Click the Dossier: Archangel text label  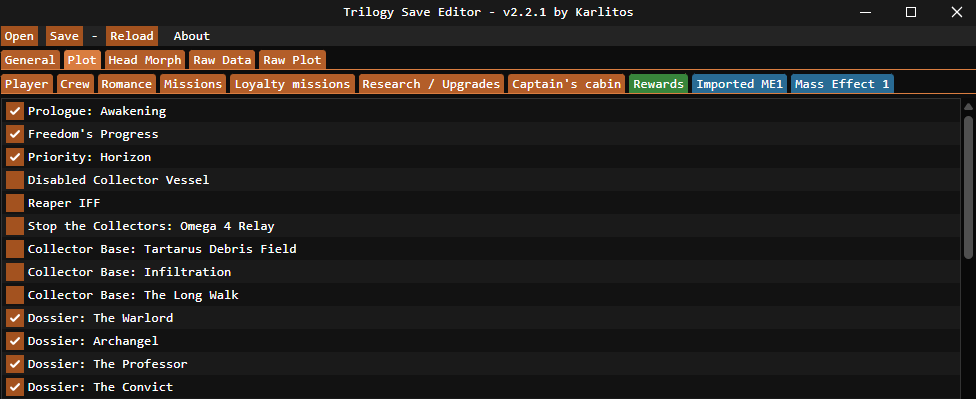tap(93, 341)
